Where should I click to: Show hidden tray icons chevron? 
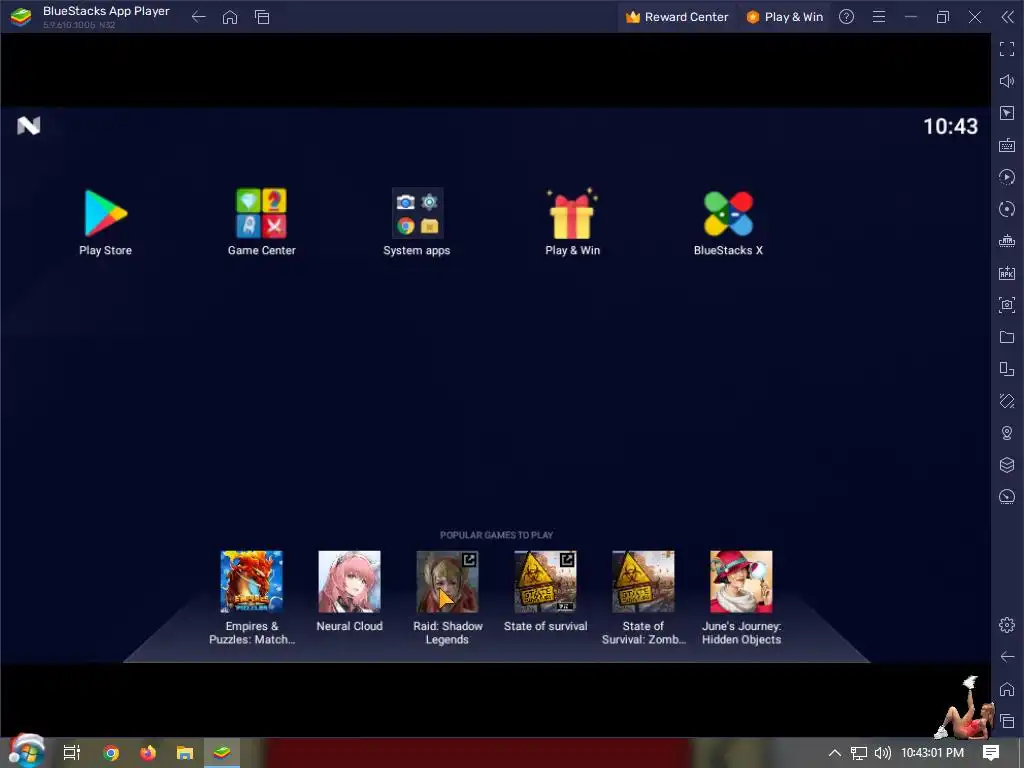[x=835, y=753]
